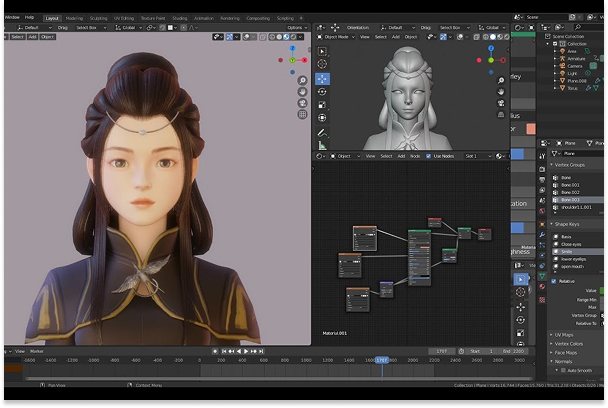Image resolution: width=608 pixels, height=408 pixels.
Task: Select the Measure tool in the viewport toolbar
Action: [323, 145]
